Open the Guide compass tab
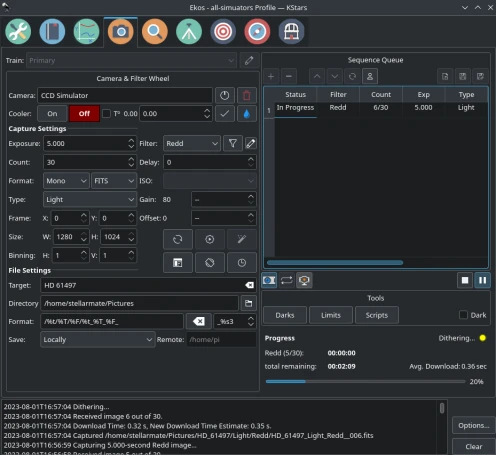The width and height of the screenshot is (496, 455). tap(257, 32)
